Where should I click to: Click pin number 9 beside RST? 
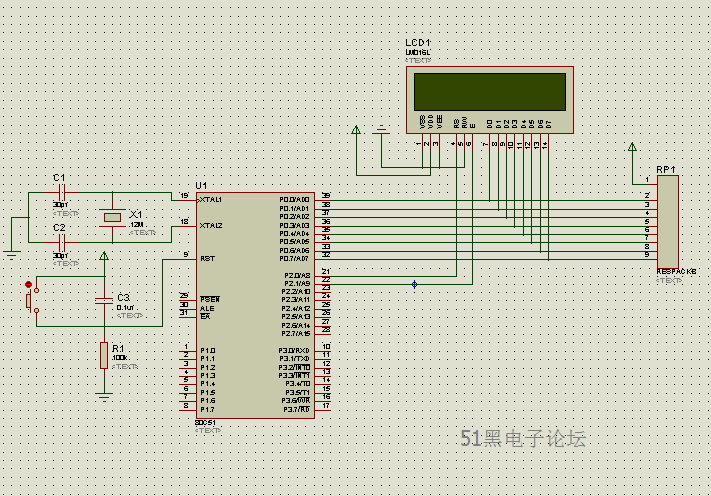186,254
